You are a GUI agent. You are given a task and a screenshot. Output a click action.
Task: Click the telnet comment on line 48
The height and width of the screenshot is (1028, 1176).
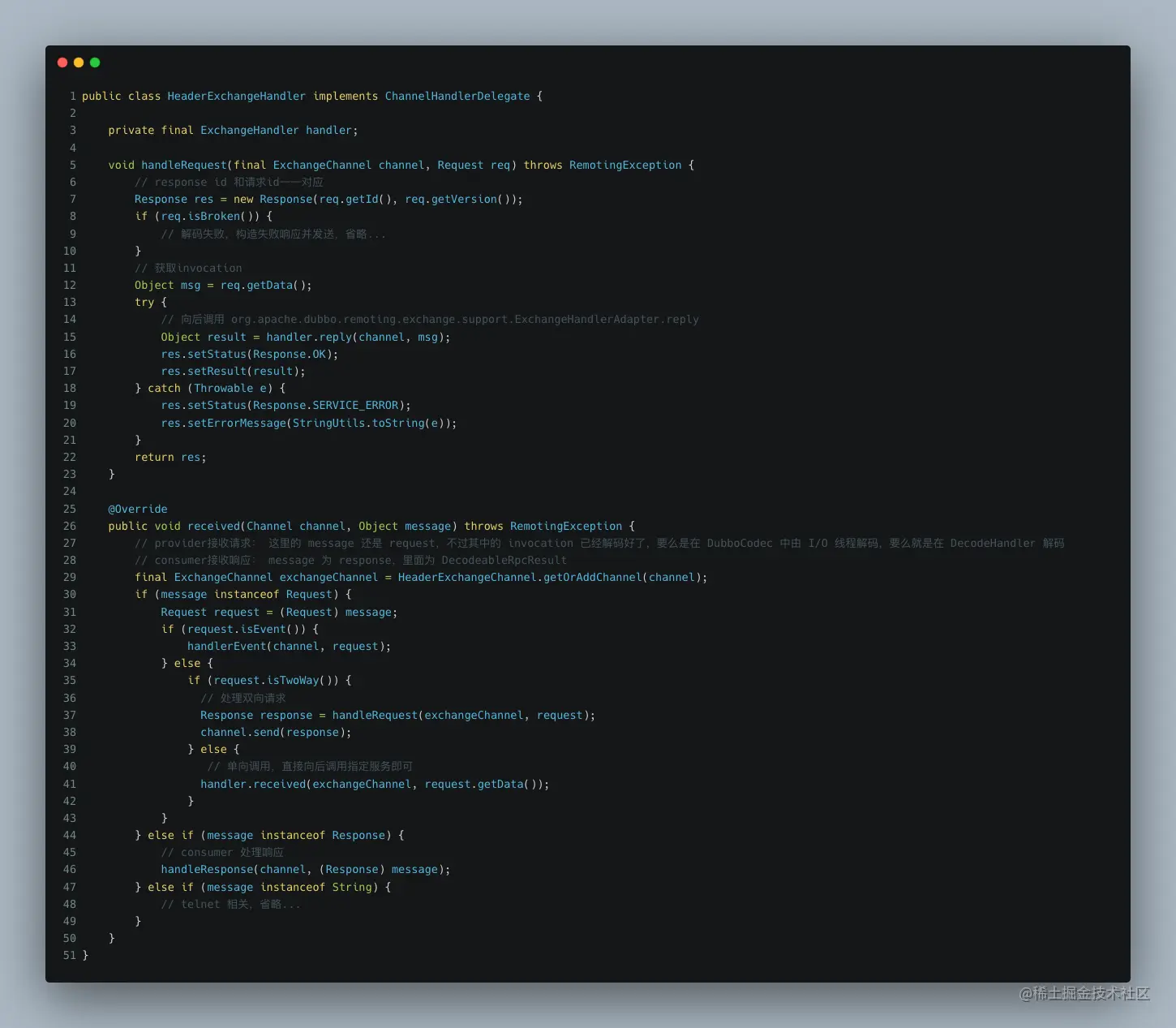tap(231, 904)
